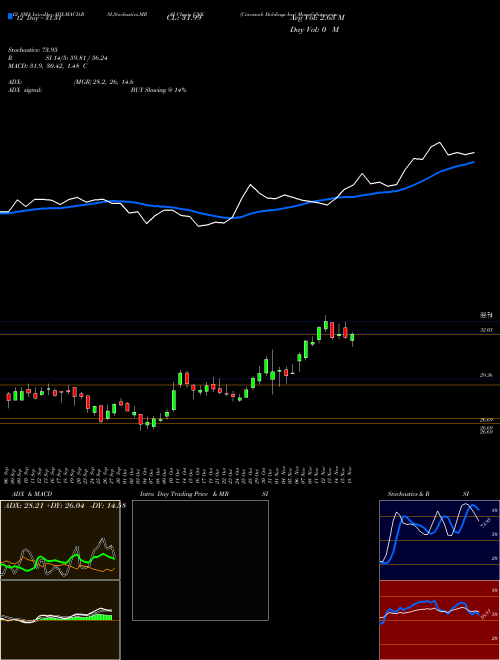Image resolution: width=500 pixels, height=660 pixels.
Task: Click the "ADX: 28.21 +DY: 26.04 -DY: 14.58" header
Action: [65, 506]
